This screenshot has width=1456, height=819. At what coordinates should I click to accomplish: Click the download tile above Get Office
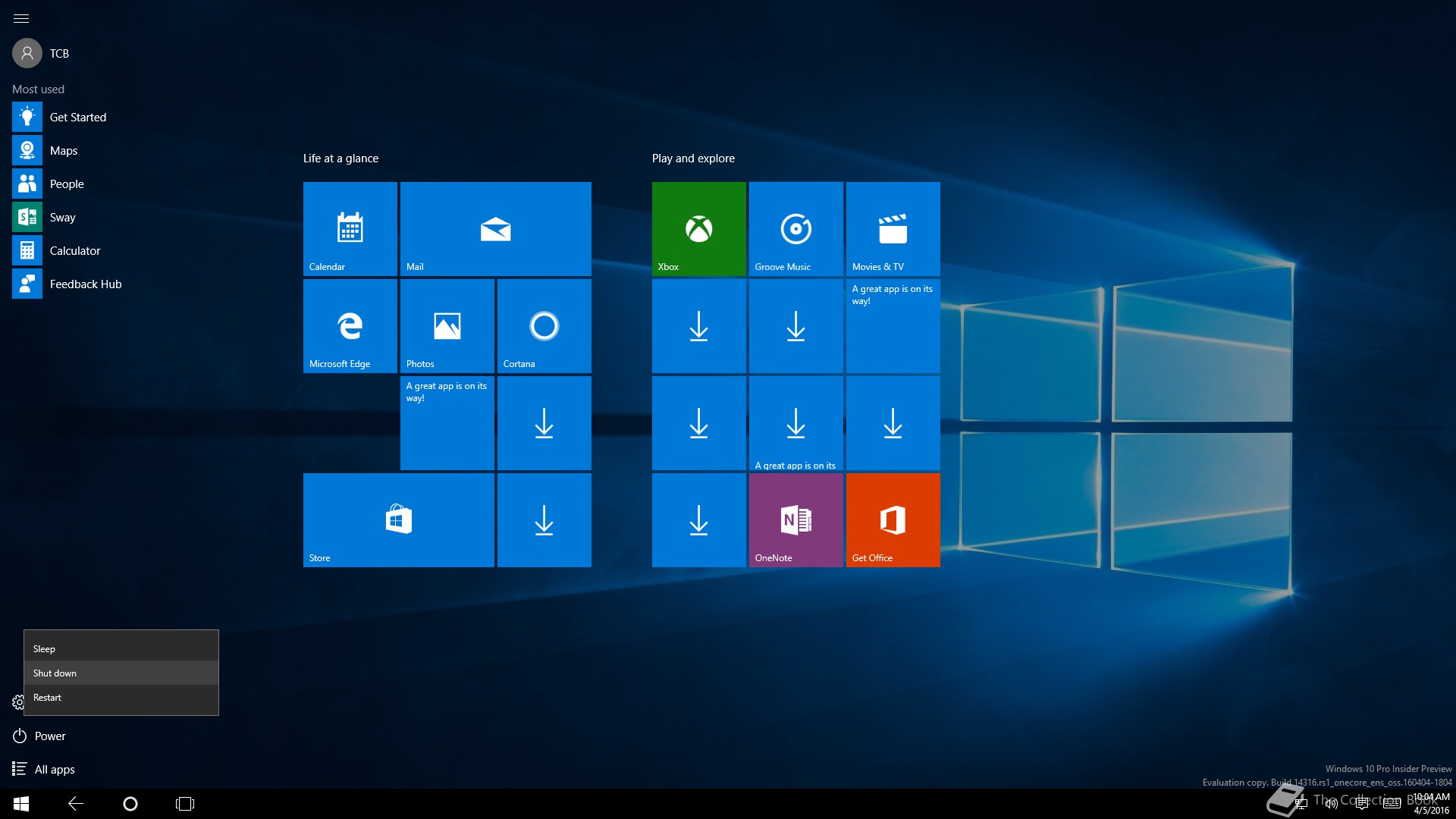[893, 423]
